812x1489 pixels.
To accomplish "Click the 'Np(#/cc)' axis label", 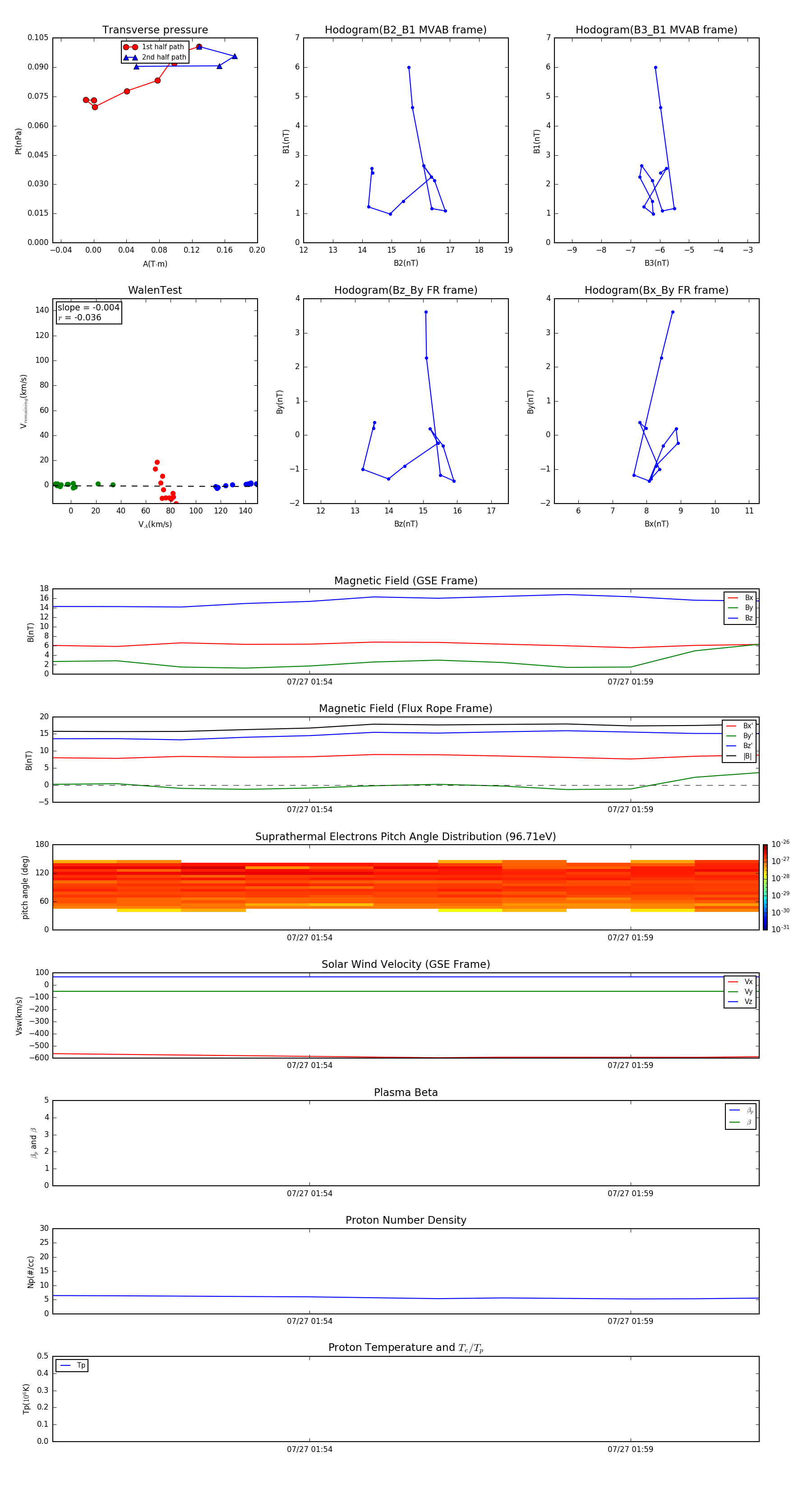I will tap(31, 1272).
